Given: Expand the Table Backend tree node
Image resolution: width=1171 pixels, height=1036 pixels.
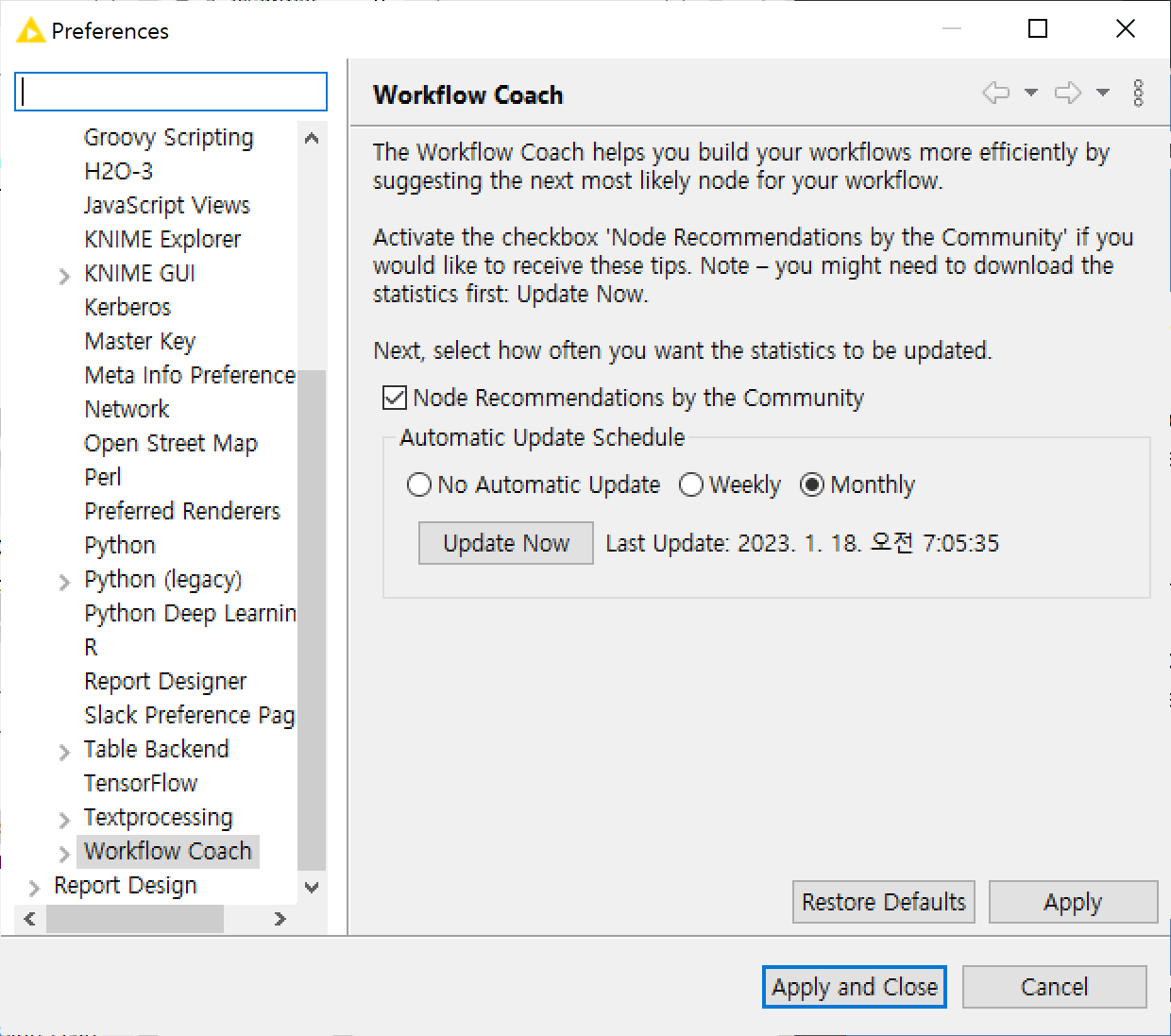Looking at the screenshot, I should pos(63,752).
